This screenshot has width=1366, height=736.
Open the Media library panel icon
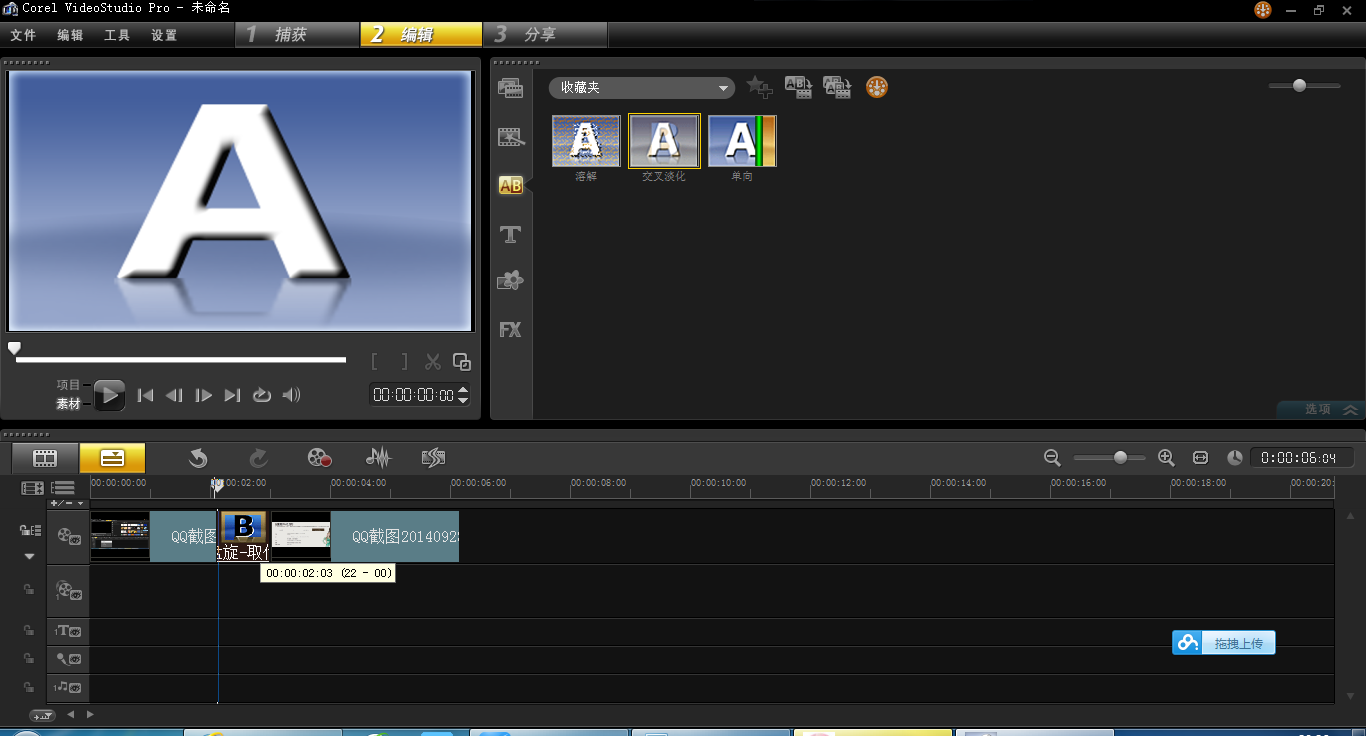(x=511, y=88)
